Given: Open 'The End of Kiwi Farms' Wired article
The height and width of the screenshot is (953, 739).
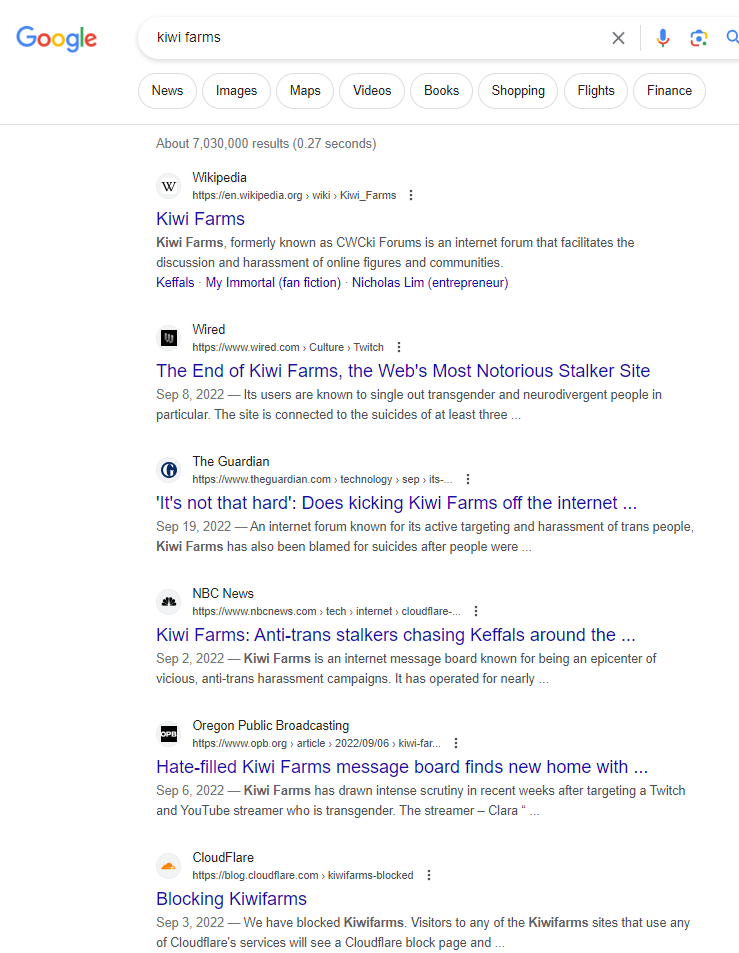Looking at the screenshot, I should (403, 371).
